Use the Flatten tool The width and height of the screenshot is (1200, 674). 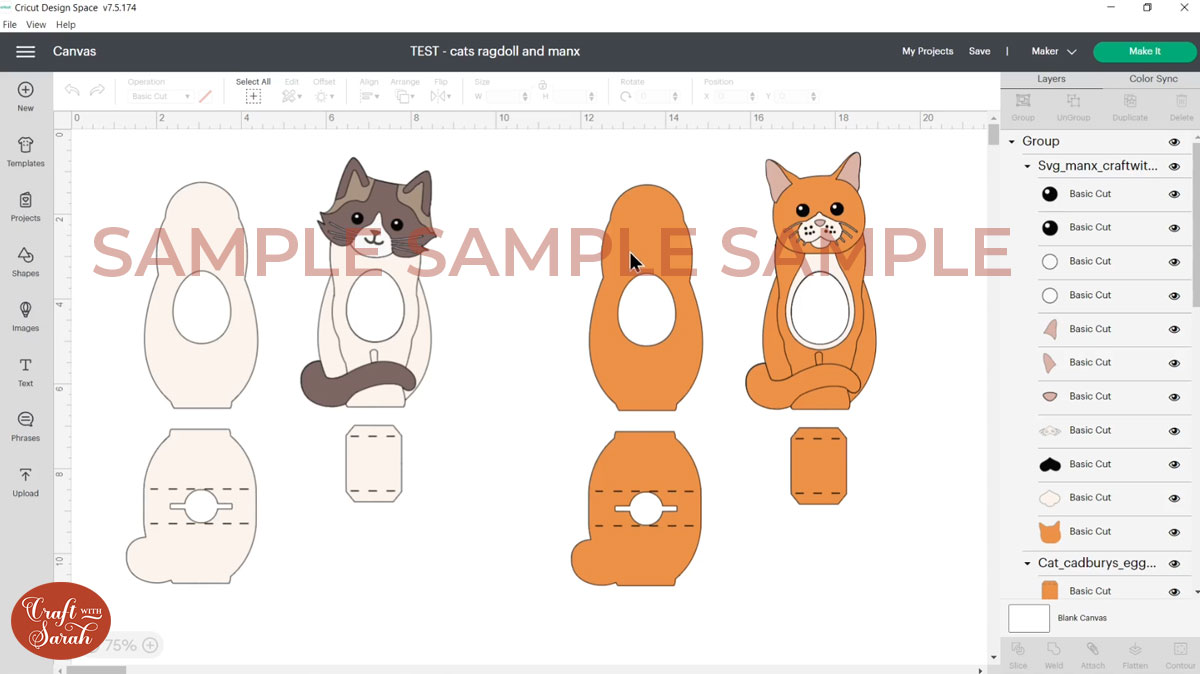click(1135, 655)
